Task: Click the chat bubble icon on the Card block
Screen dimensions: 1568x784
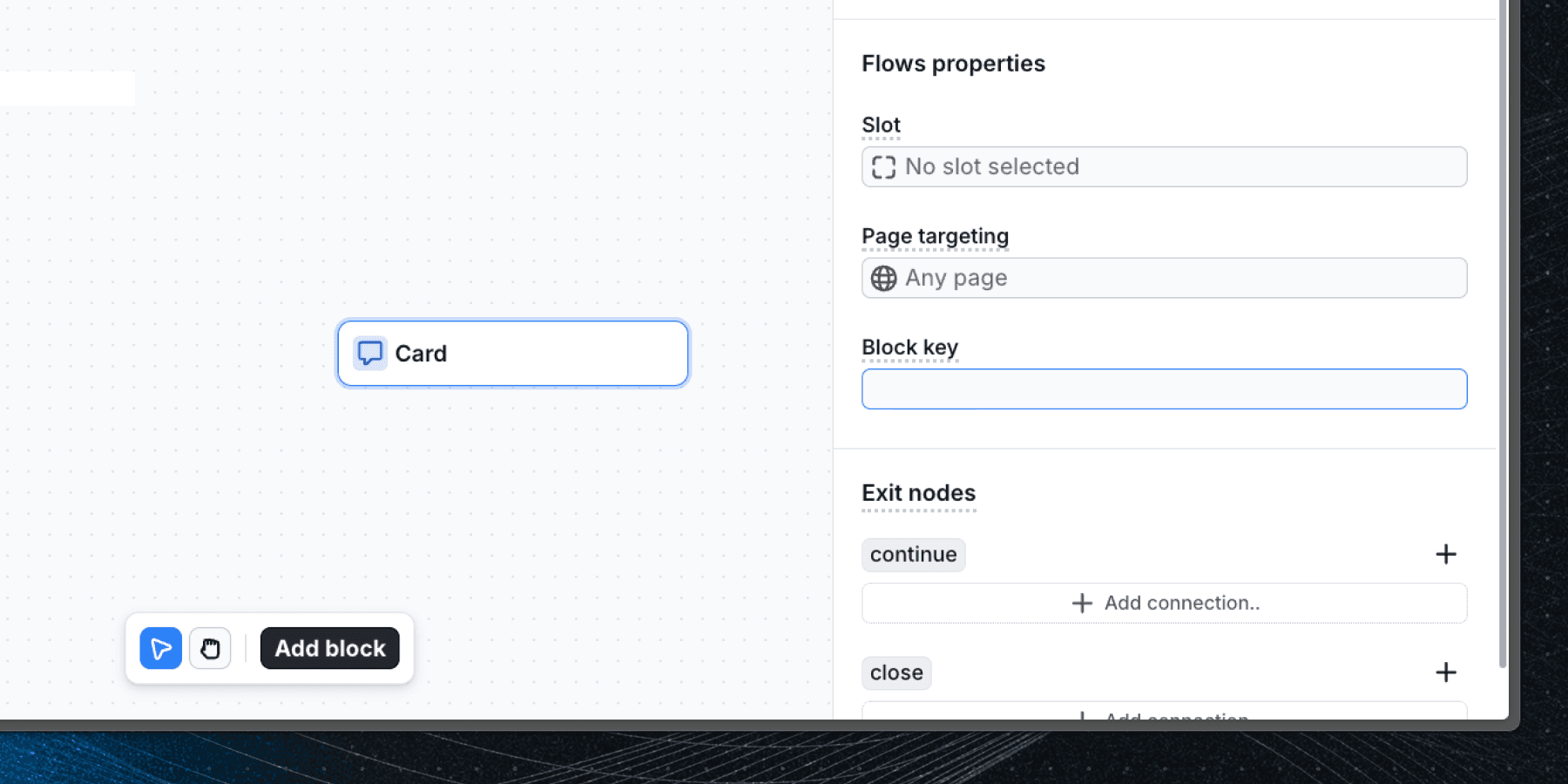Action: 368,353
